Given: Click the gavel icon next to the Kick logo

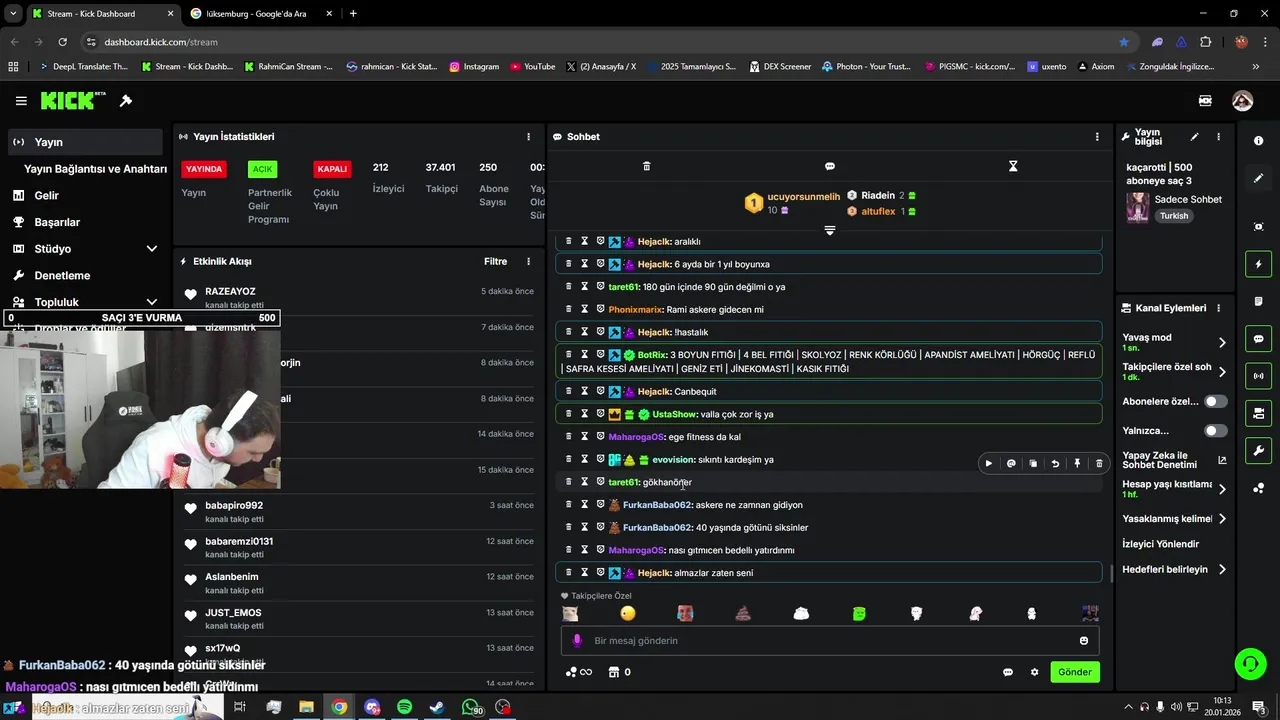Looking at the screenshot, I should coord(126,101).
